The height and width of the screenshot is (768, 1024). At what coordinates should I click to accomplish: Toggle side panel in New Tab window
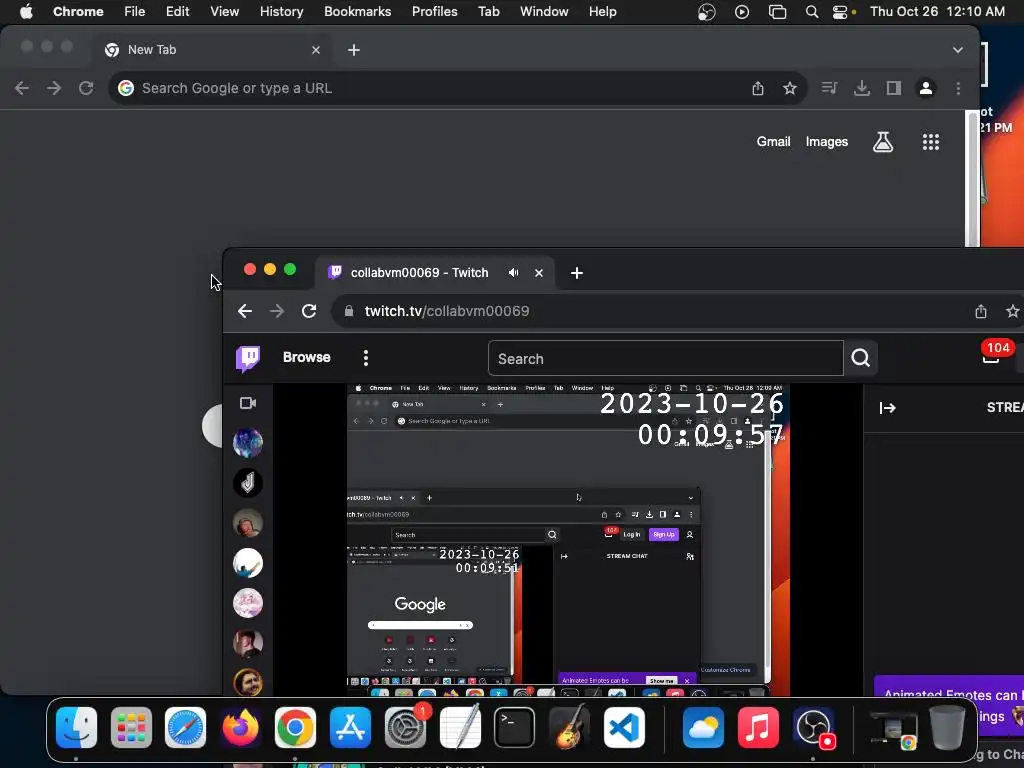click(894, 88)
